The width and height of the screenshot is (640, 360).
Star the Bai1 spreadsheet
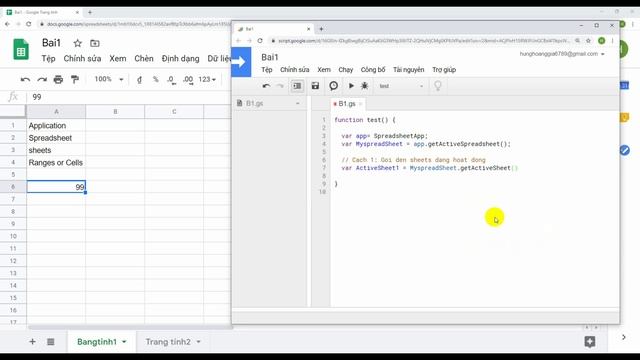point(78,43)
